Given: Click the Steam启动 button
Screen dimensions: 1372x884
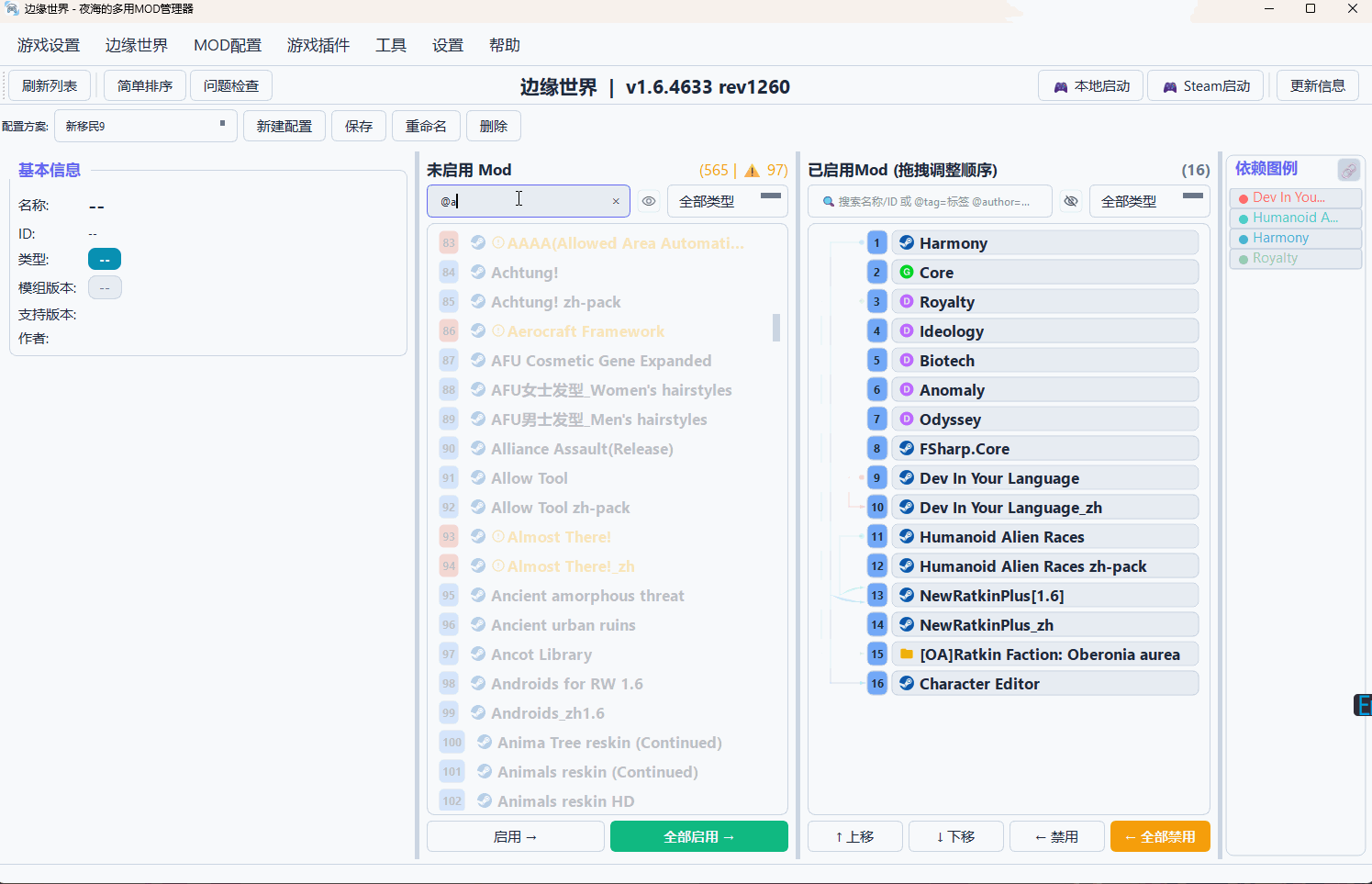Looking at the screenshot, I should pyautogui.click(x=1205, y=84).
